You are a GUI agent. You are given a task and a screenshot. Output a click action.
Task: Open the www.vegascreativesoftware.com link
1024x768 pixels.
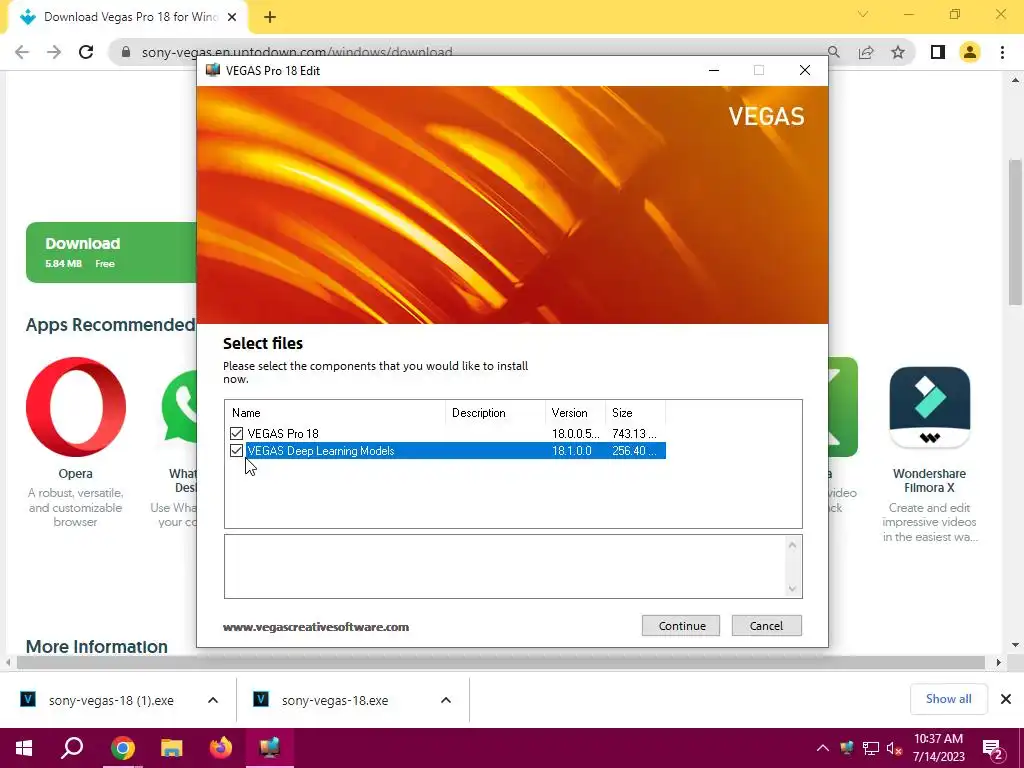[x=316, y=627]
